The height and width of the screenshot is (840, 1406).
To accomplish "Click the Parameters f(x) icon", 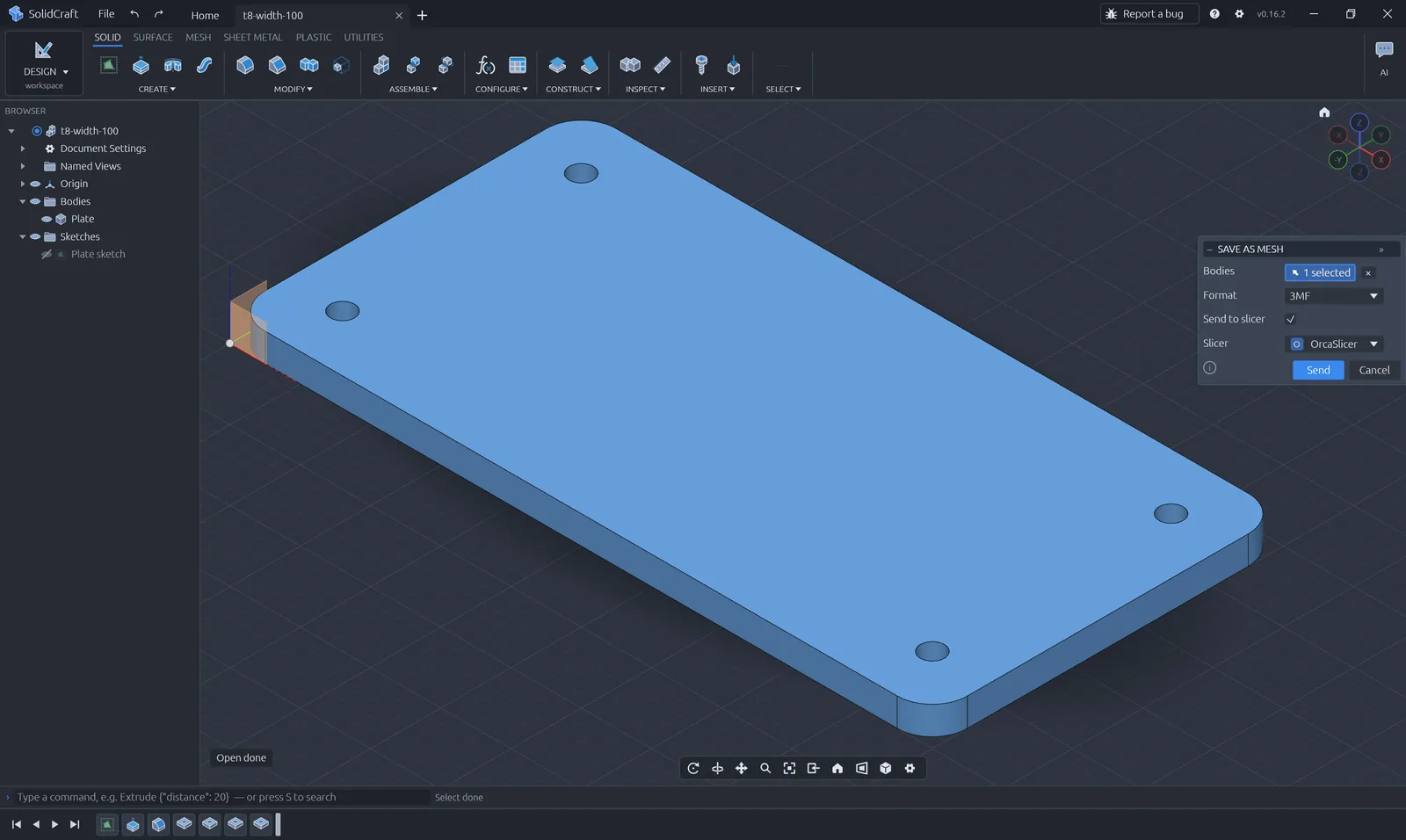I will tap(485, 65).
